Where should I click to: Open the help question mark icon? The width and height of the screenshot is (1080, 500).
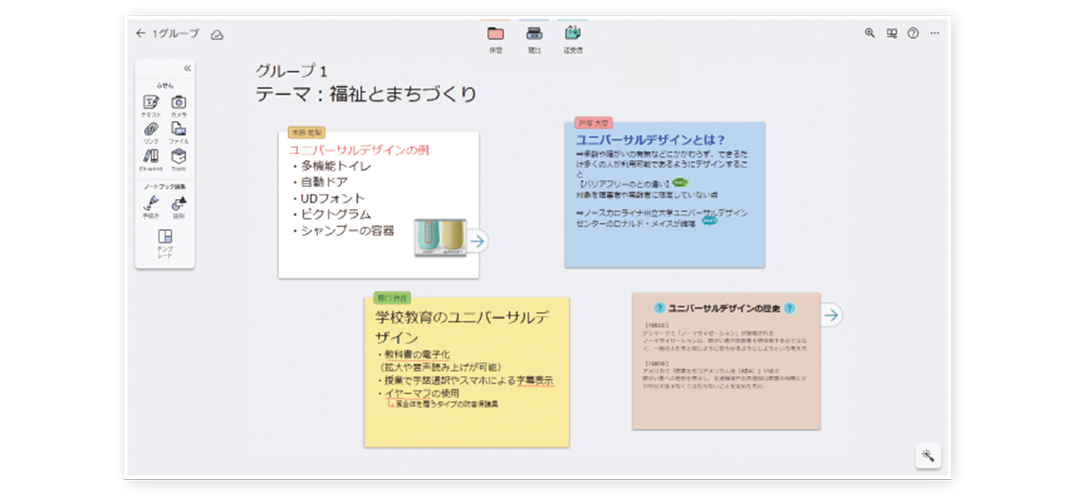912,33
